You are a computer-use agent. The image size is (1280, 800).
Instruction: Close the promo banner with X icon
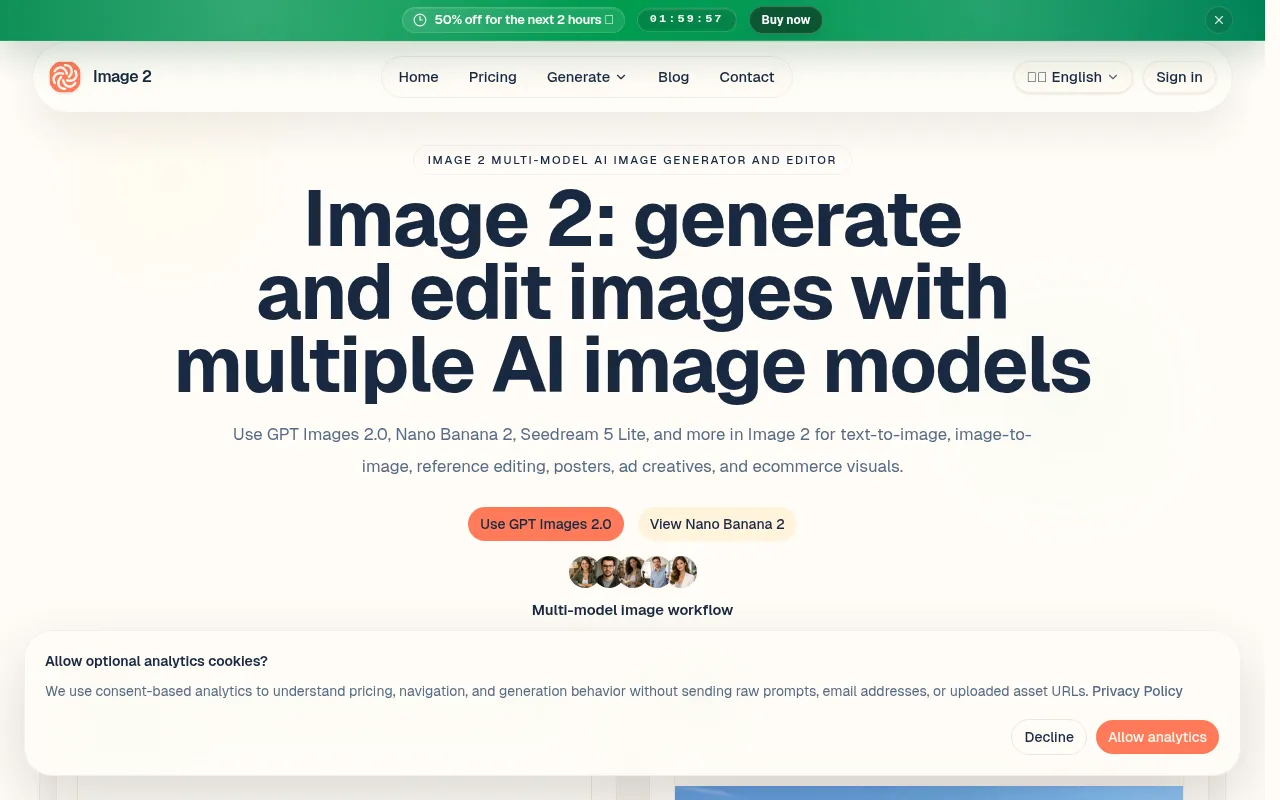pos(1218,20)
